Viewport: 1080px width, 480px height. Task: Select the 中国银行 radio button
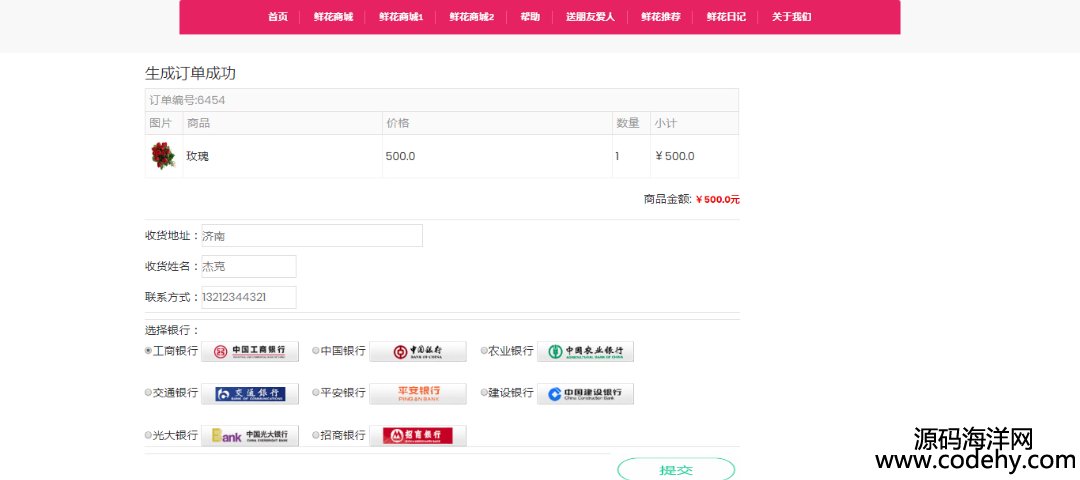pos(316,351)
